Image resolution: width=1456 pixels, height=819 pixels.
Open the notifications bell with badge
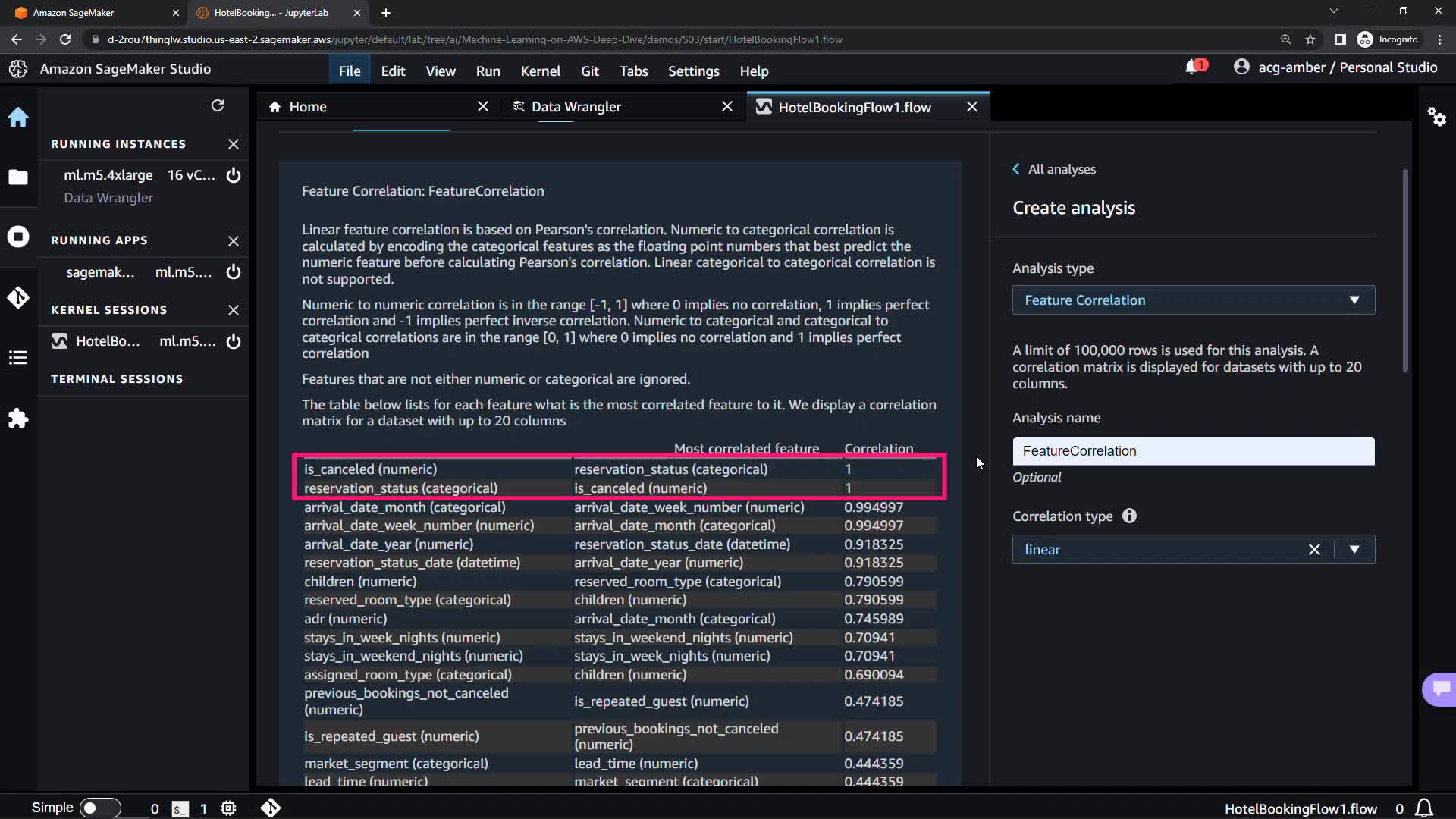[x=1194, y=67]
